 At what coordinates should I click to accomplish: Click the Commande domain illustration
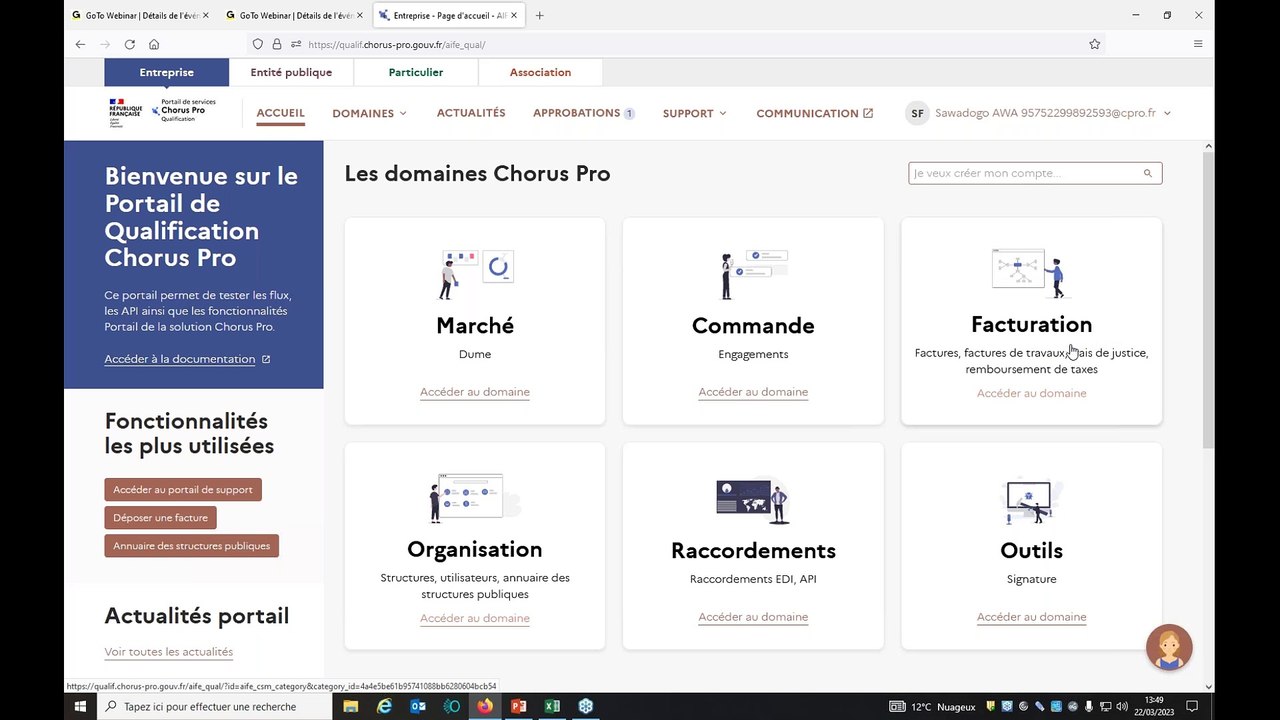click(753, 274)
